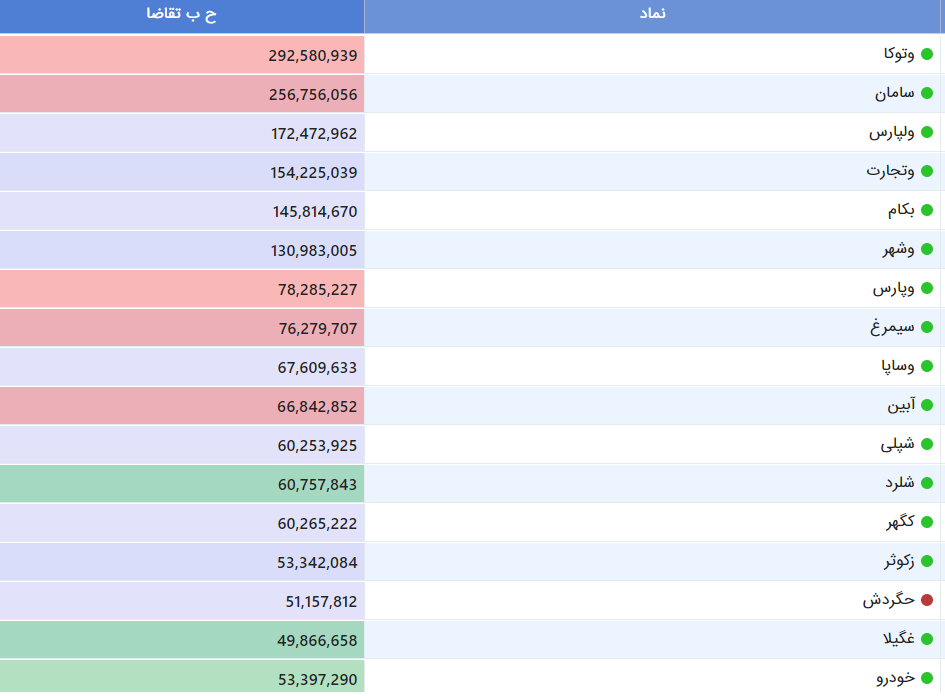Open the symbol وپارس

coord(894,289)
